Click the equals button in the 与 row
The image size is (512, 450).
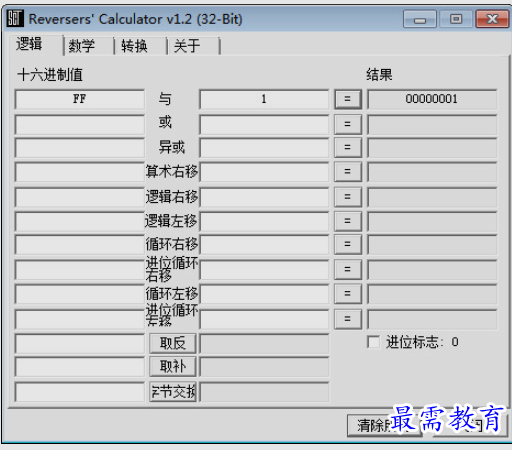(x=348, y=99)
